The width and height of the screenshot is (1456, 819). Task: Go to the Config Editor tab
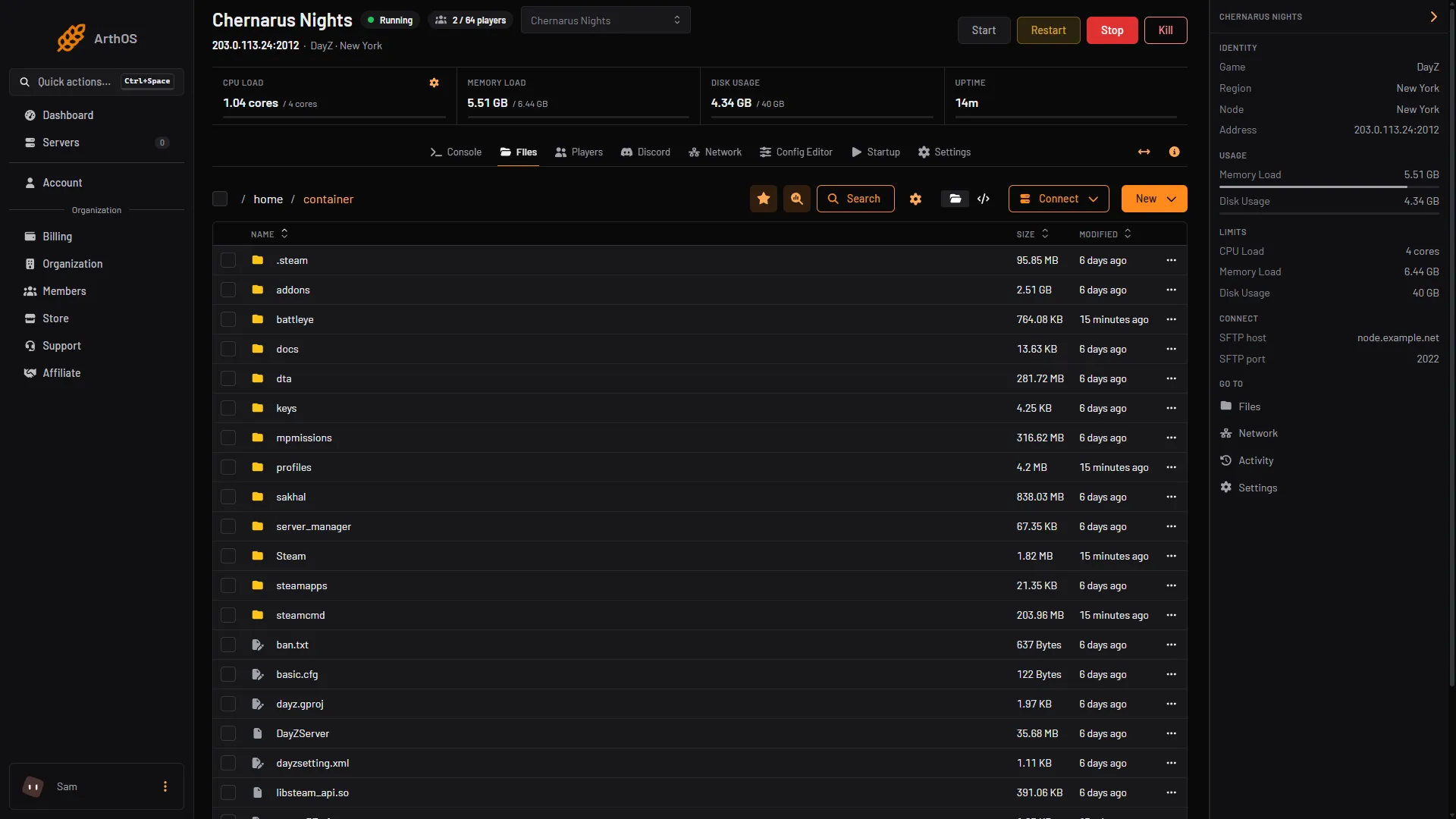coord(796,152)
